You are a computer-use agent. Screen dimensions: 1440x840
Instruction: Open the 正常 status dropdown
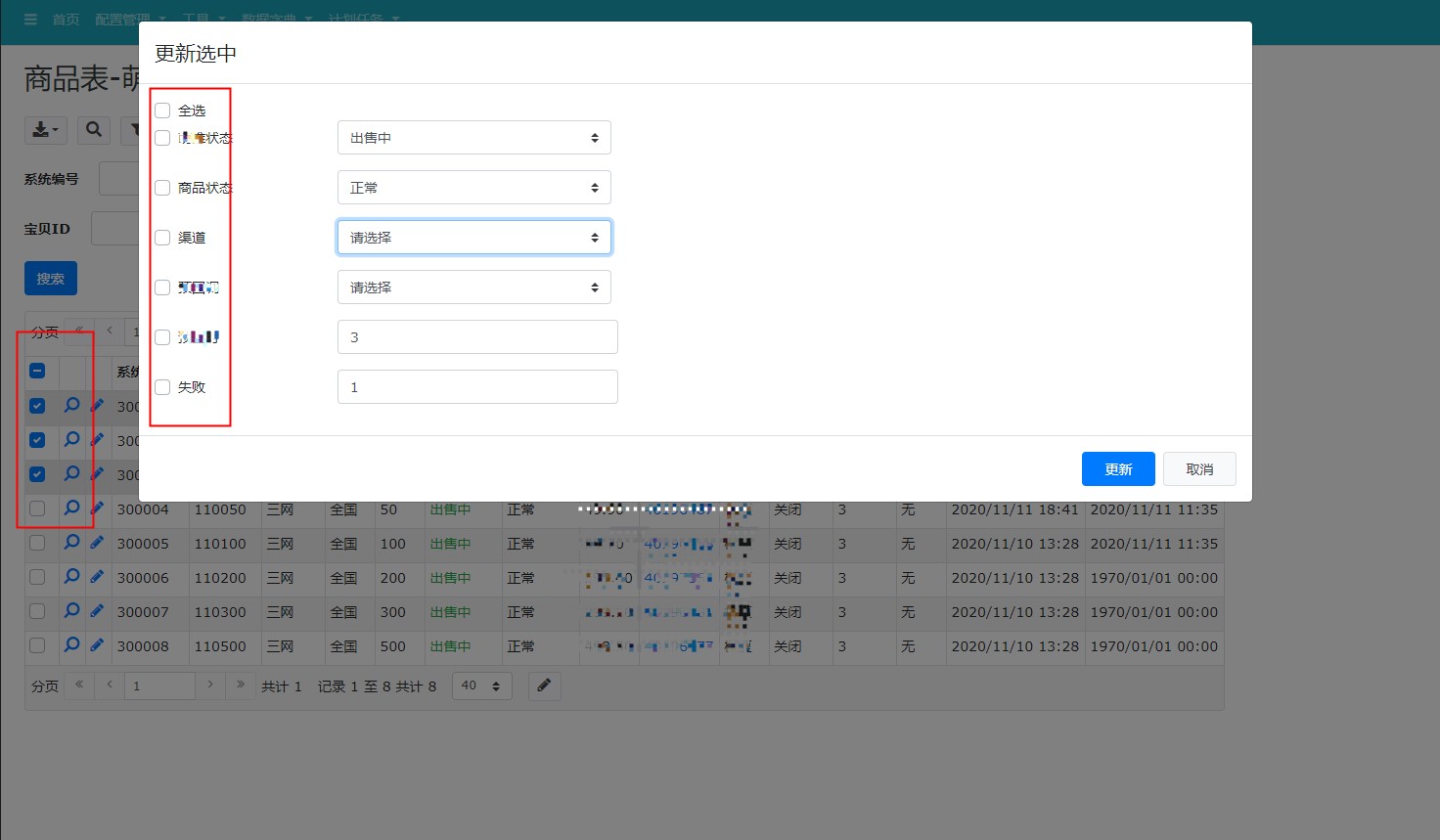click(474, 188)
